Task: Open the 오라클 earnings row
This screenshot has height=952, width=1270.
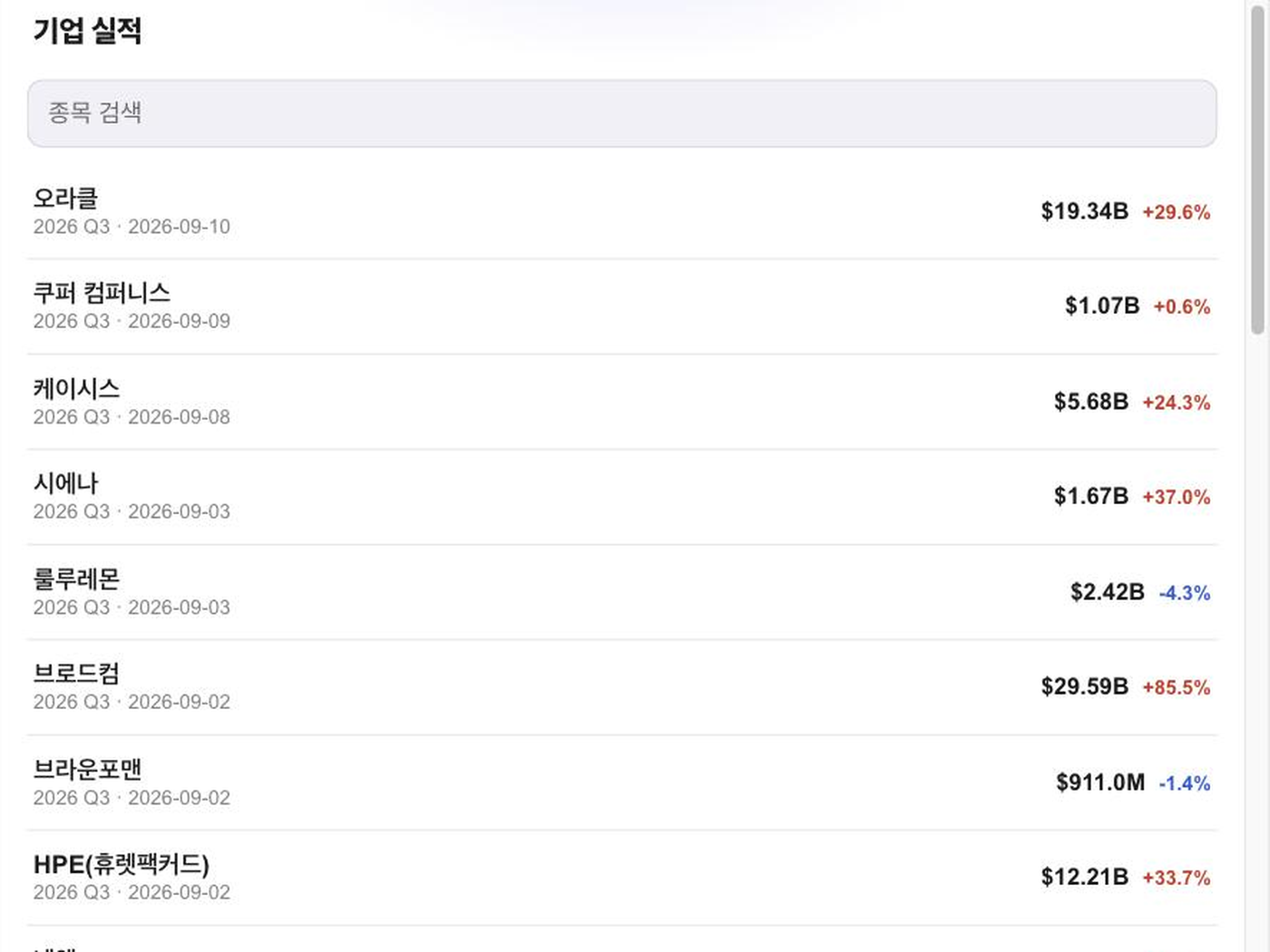Action: (621, 211)
